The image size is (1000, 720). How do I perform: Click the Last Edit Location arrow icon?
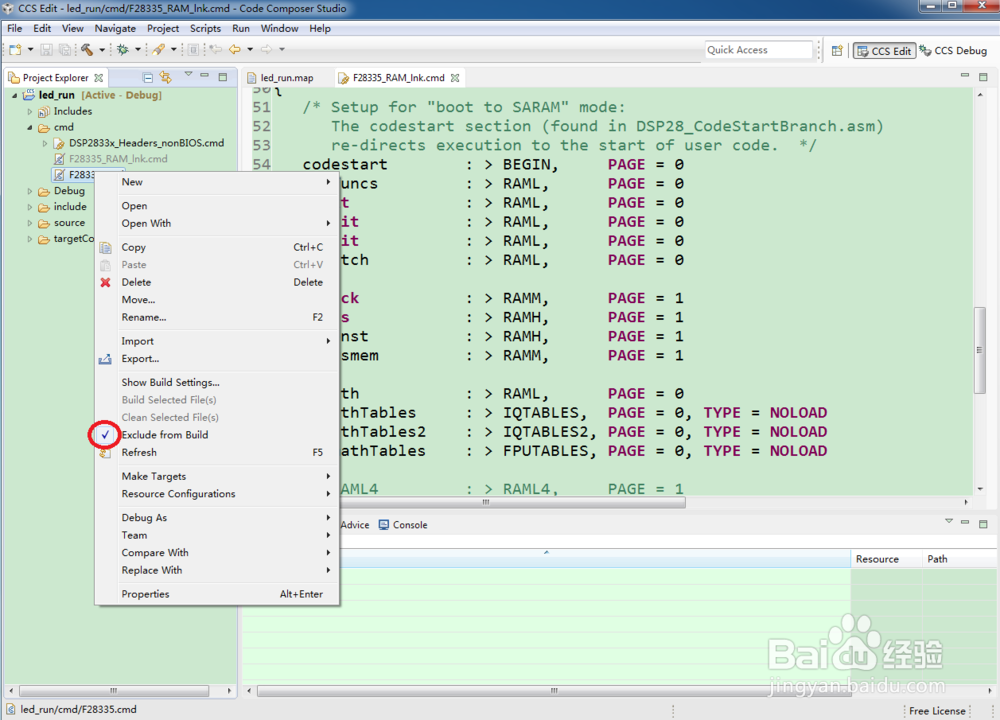tap(216, 49)
